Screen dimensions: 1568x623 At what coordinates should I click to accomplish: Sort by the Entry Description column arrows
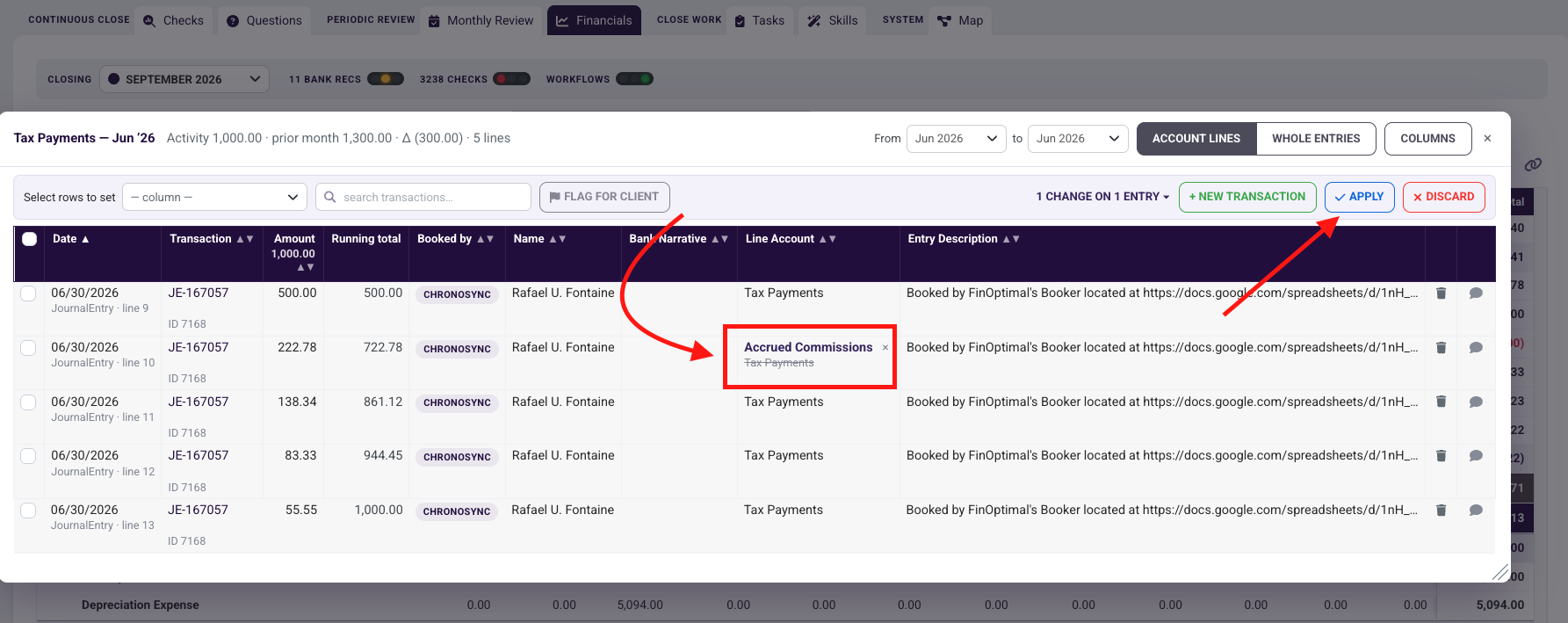(x=1011, y=239)
